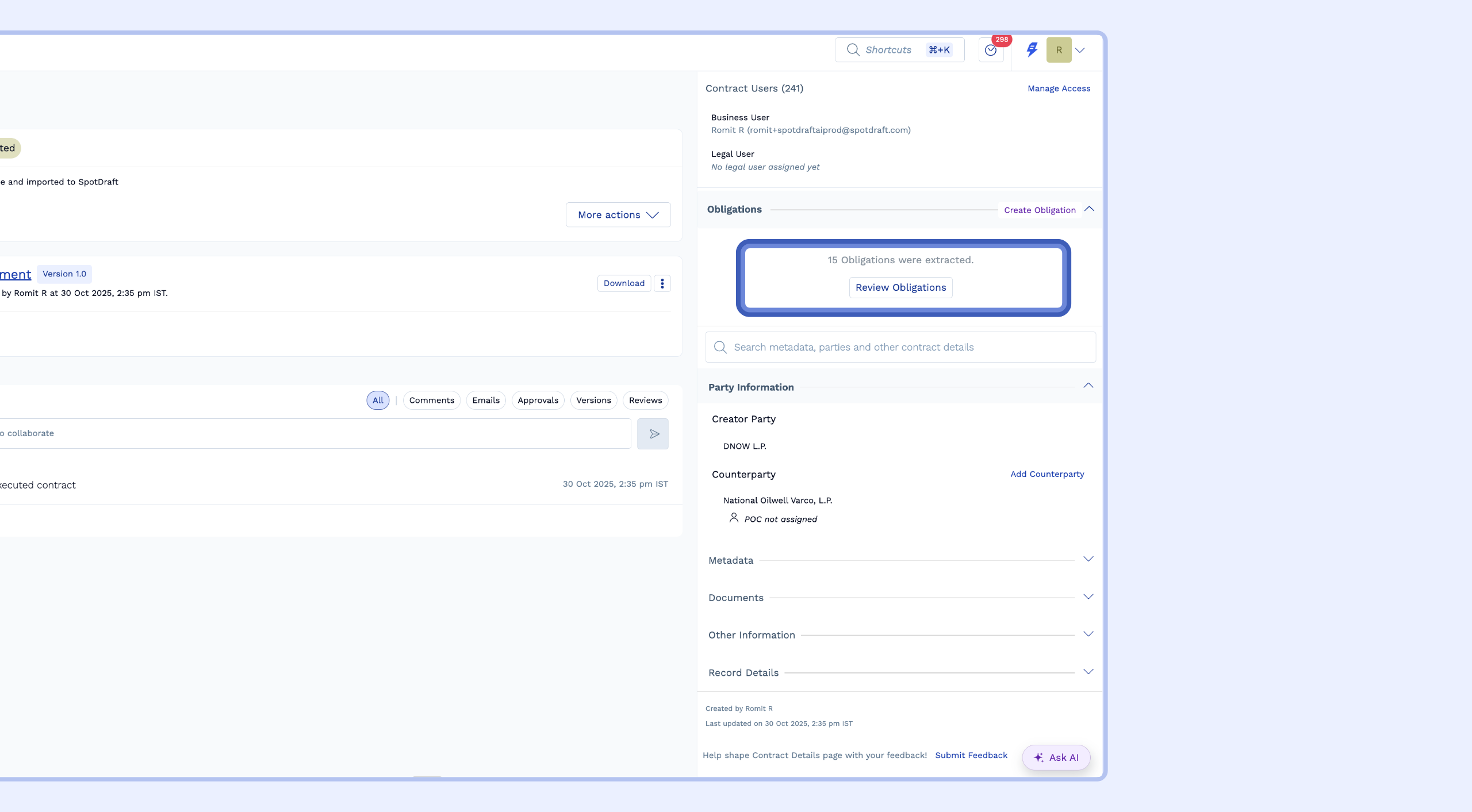Switch to the Comments filter tab
The width and height of the screenshot is (1472, 812).
tap(431, 401)
